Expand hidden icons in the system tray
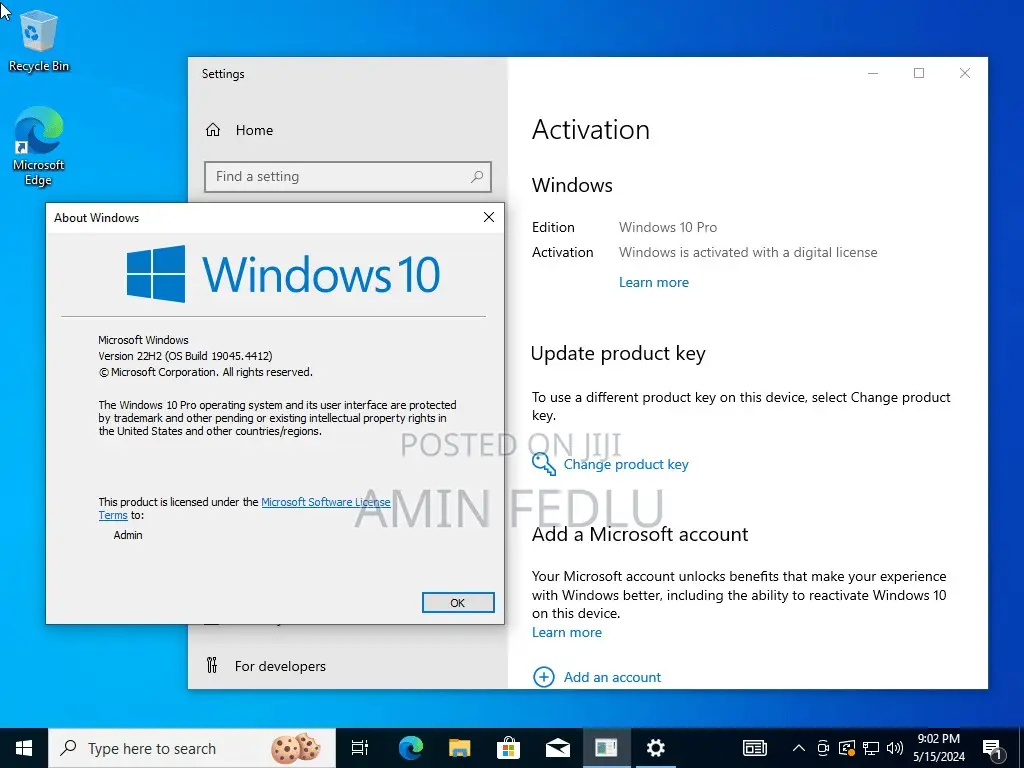Viewport: 1024px width, 768px height. tap(798, 748)
